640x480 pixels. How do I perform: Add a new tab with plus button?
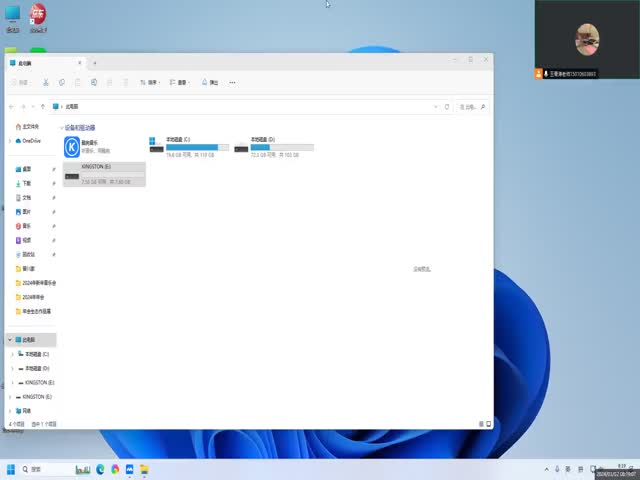click(x=95, y=63)
